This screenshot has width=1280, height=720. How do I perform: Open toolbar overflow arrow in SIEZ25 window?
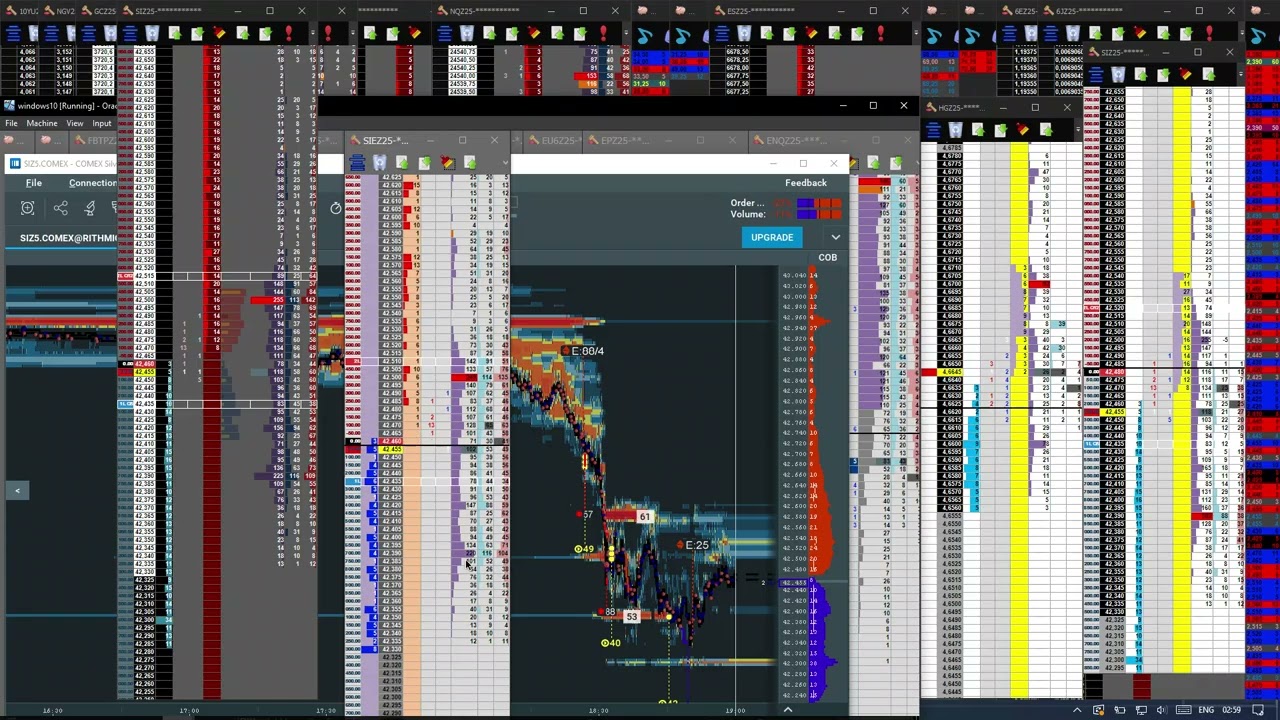coord(505,162)
